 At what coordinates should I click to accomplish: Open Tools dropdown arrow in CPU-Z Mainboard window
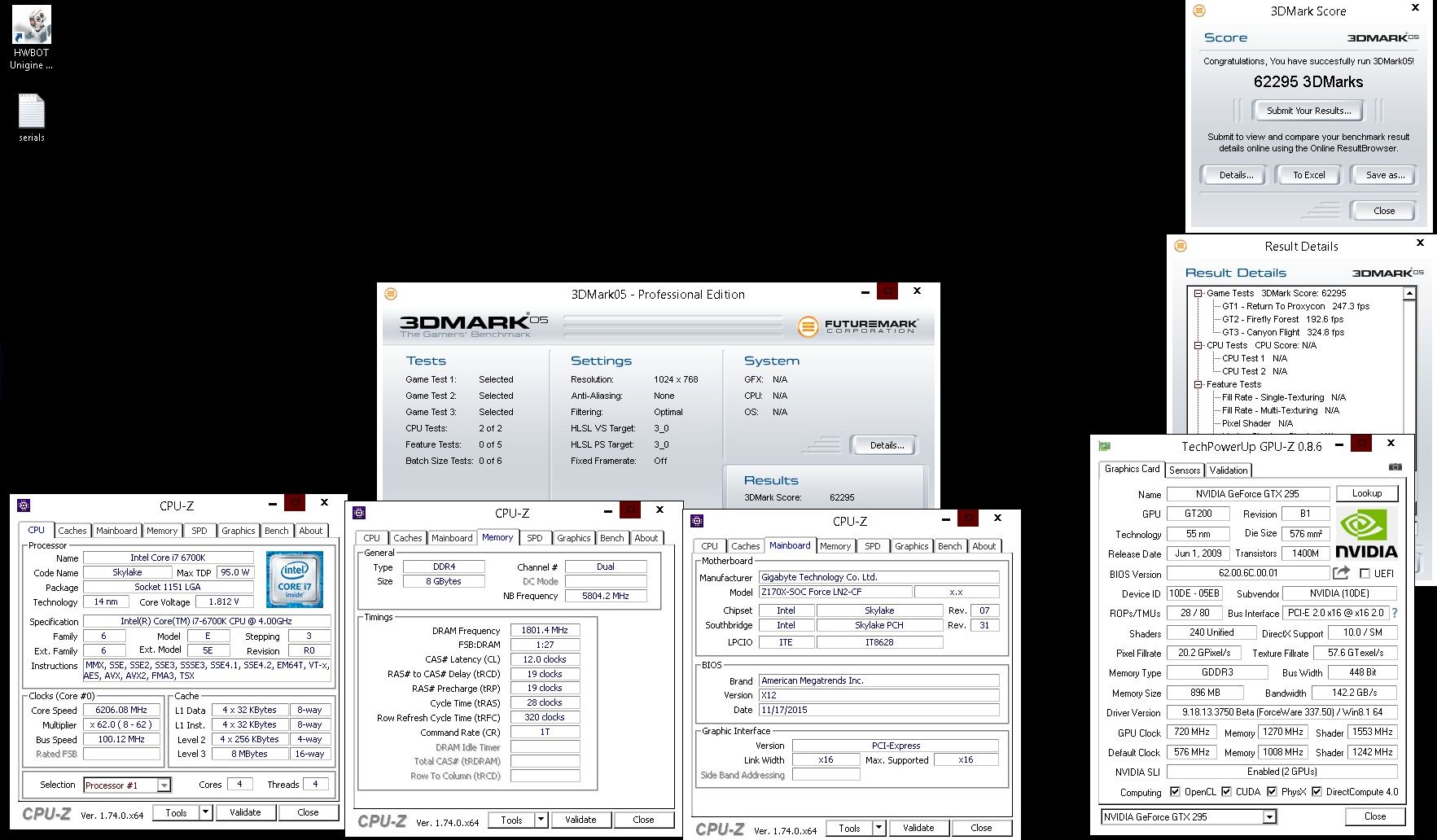click(879, 828)
